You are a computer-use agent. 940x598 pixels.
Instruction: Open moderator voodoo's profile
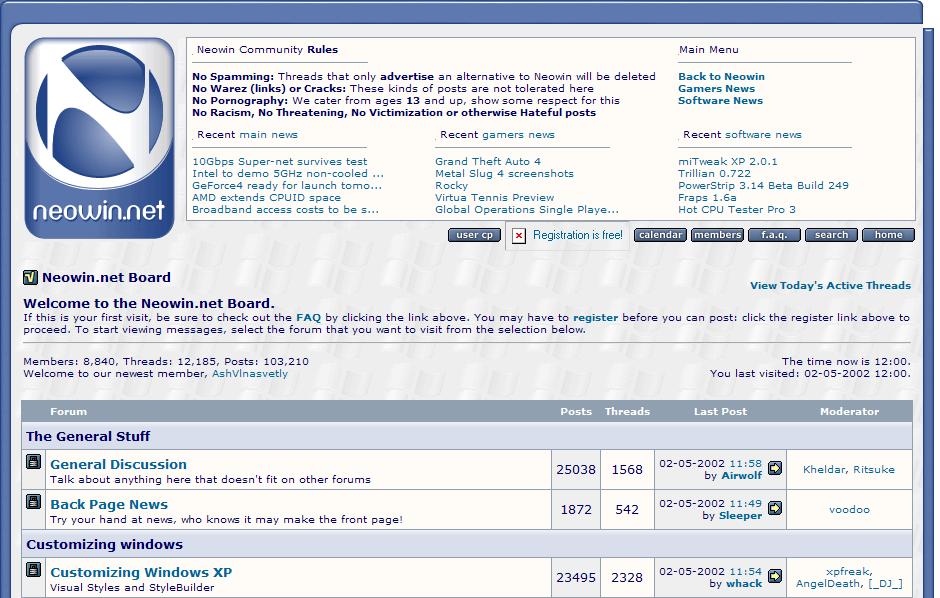point(849,510)
